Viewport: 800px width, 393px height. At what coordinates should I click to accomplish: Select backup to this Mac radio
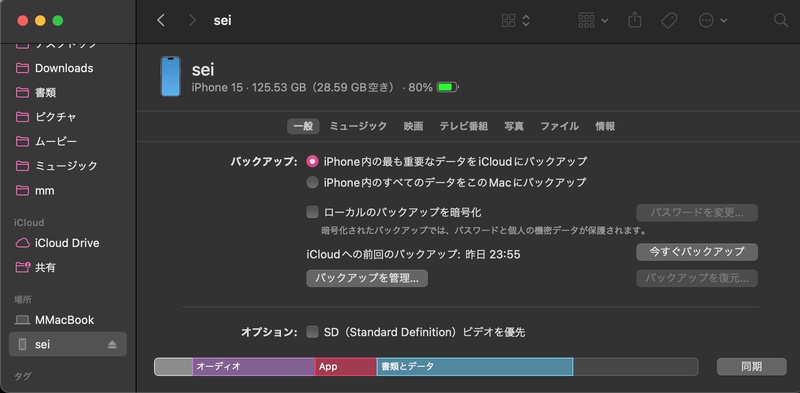[312, 182]
